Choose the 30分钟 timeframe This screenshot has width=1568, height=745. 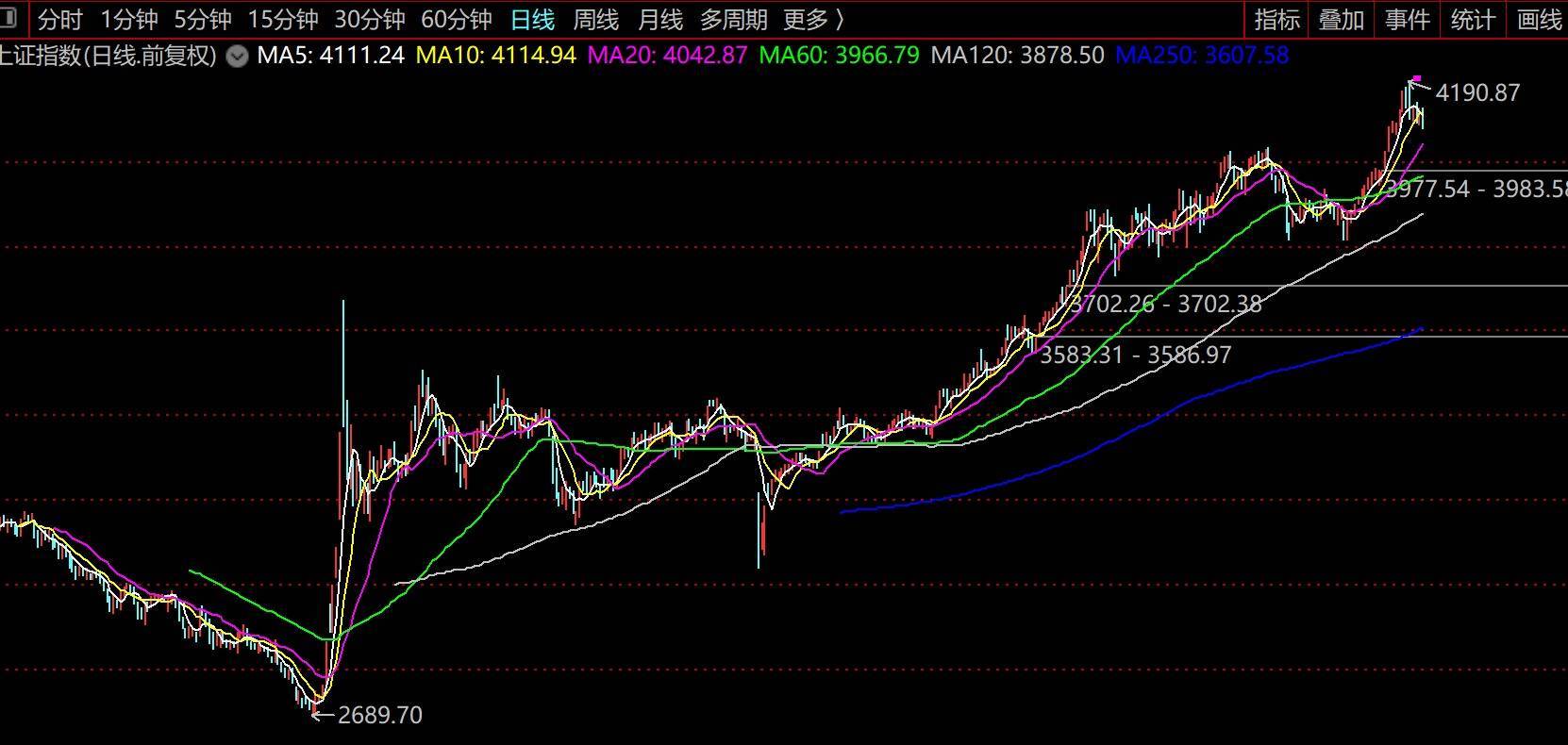370,19
